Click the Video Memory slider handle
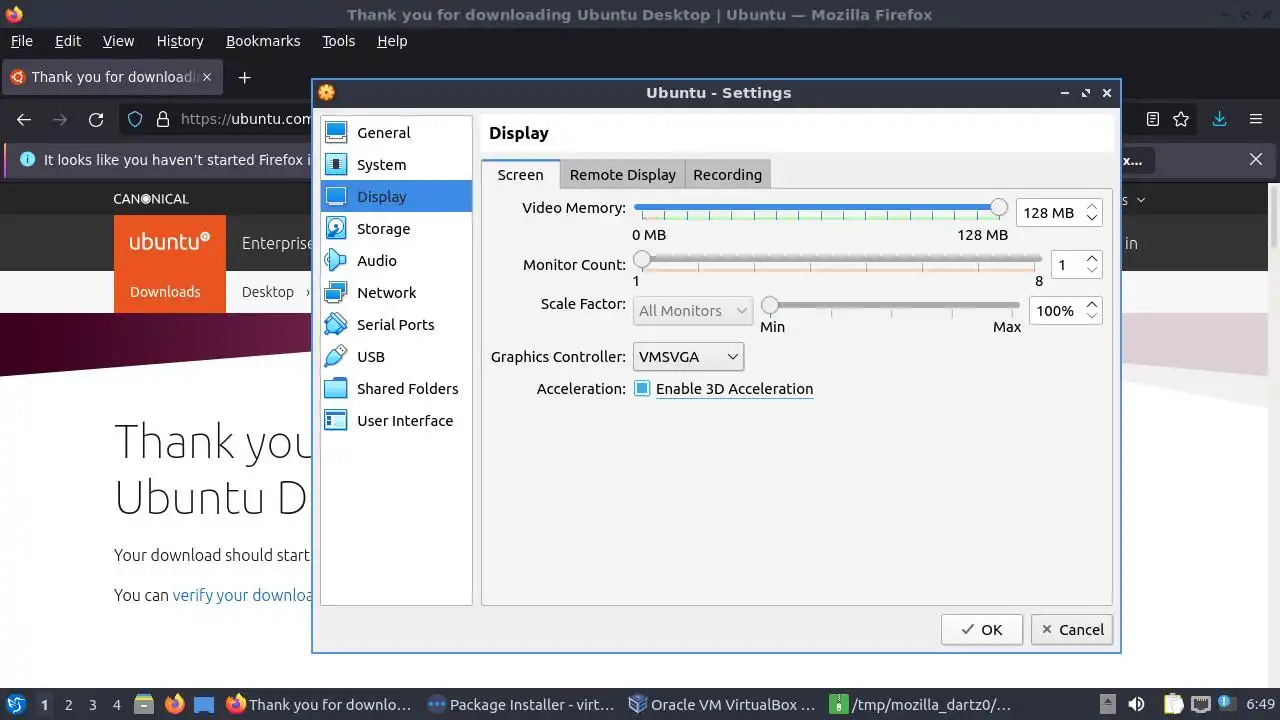1280x720 pixels. (x=998, y=207)
